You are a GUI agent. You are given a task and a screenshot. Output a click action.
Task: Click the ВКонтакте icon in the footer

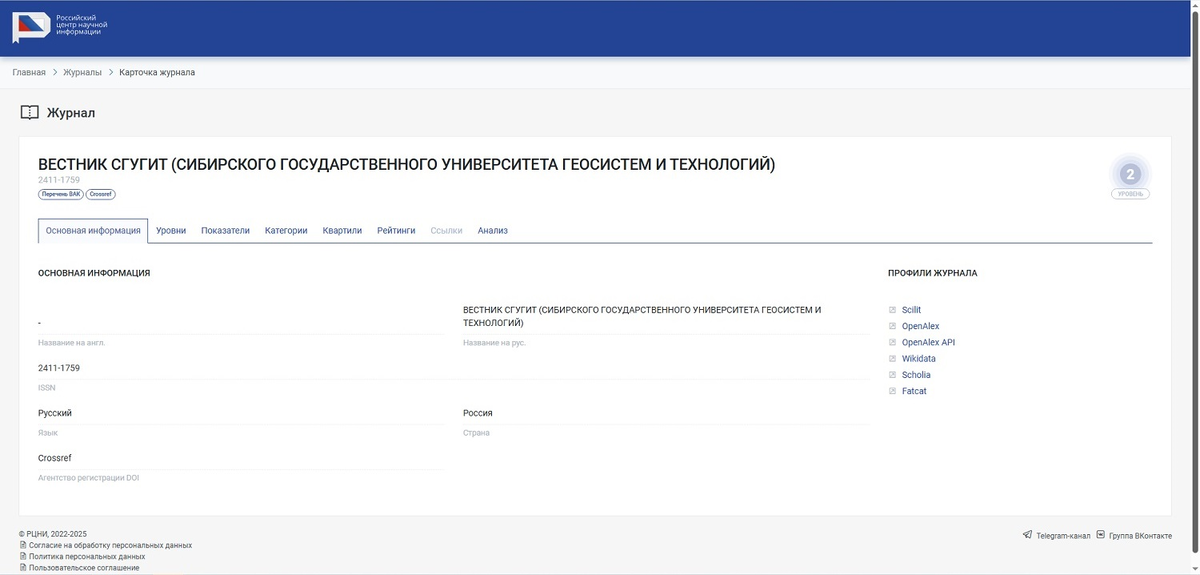pos(1100,535)
